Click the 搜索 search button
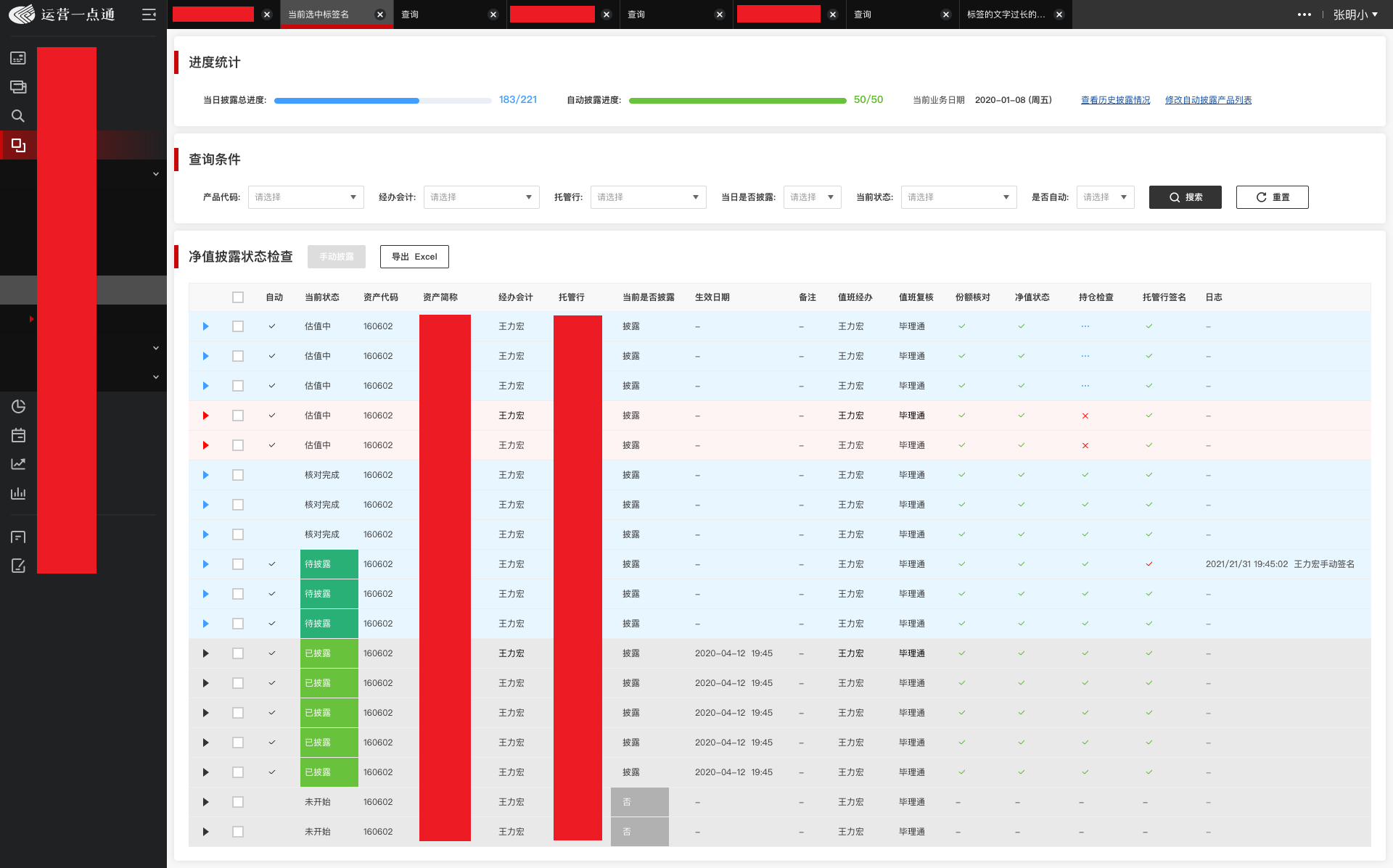Image resolution: width=1393 pixels, height=868 pixels. pyautogui.click(x=1186, y=197)
